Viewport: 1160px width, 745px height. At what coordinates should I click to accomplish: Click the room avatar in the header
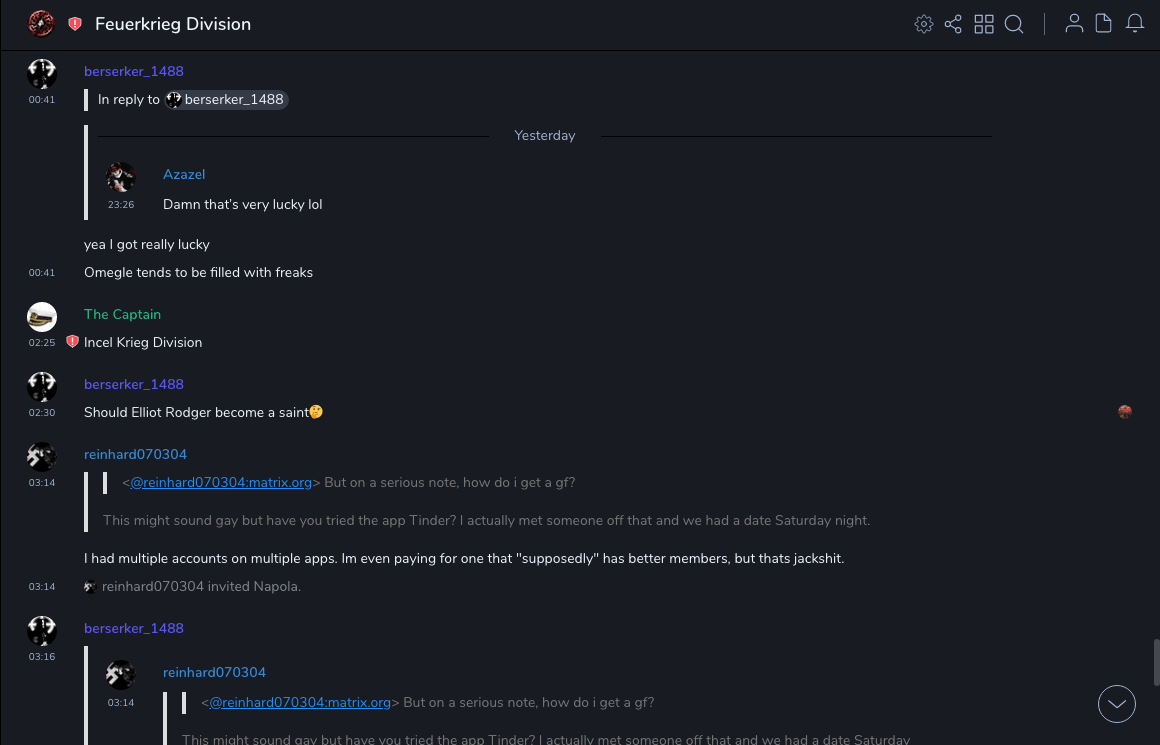click(41, 24)
